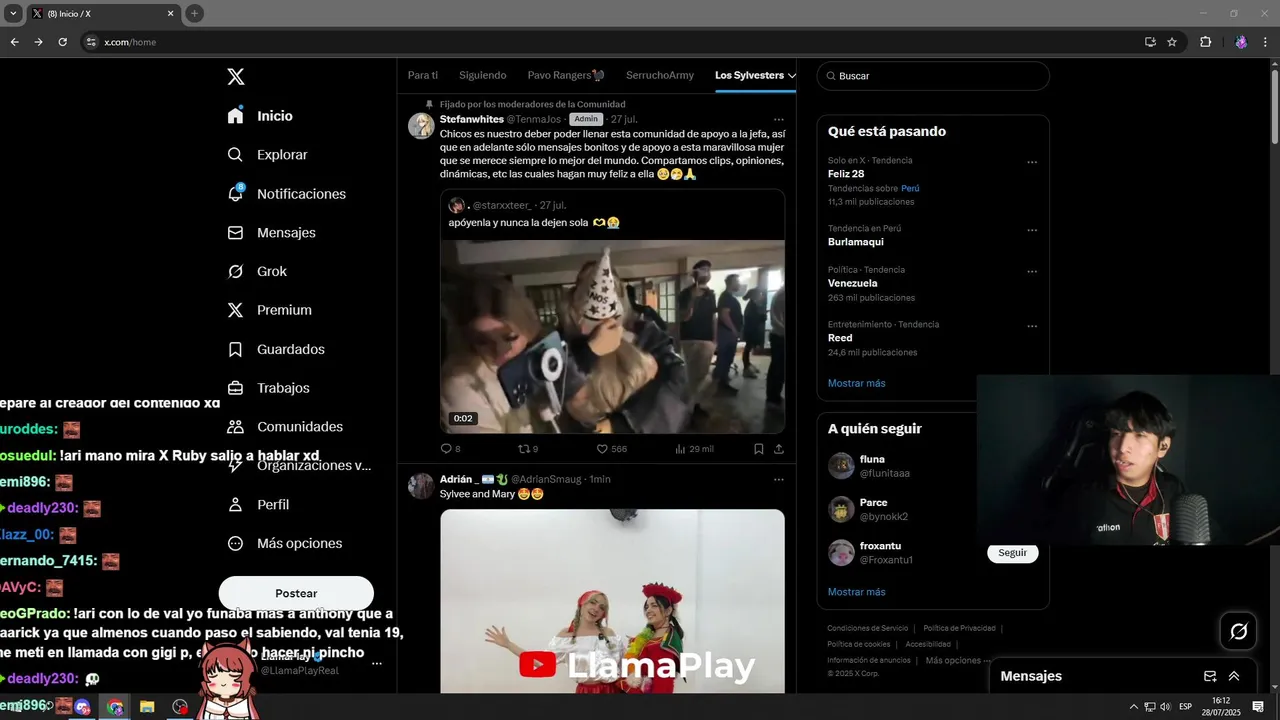
Task: Open the volume control in system tray
Action: click(x=1165, y=707)
